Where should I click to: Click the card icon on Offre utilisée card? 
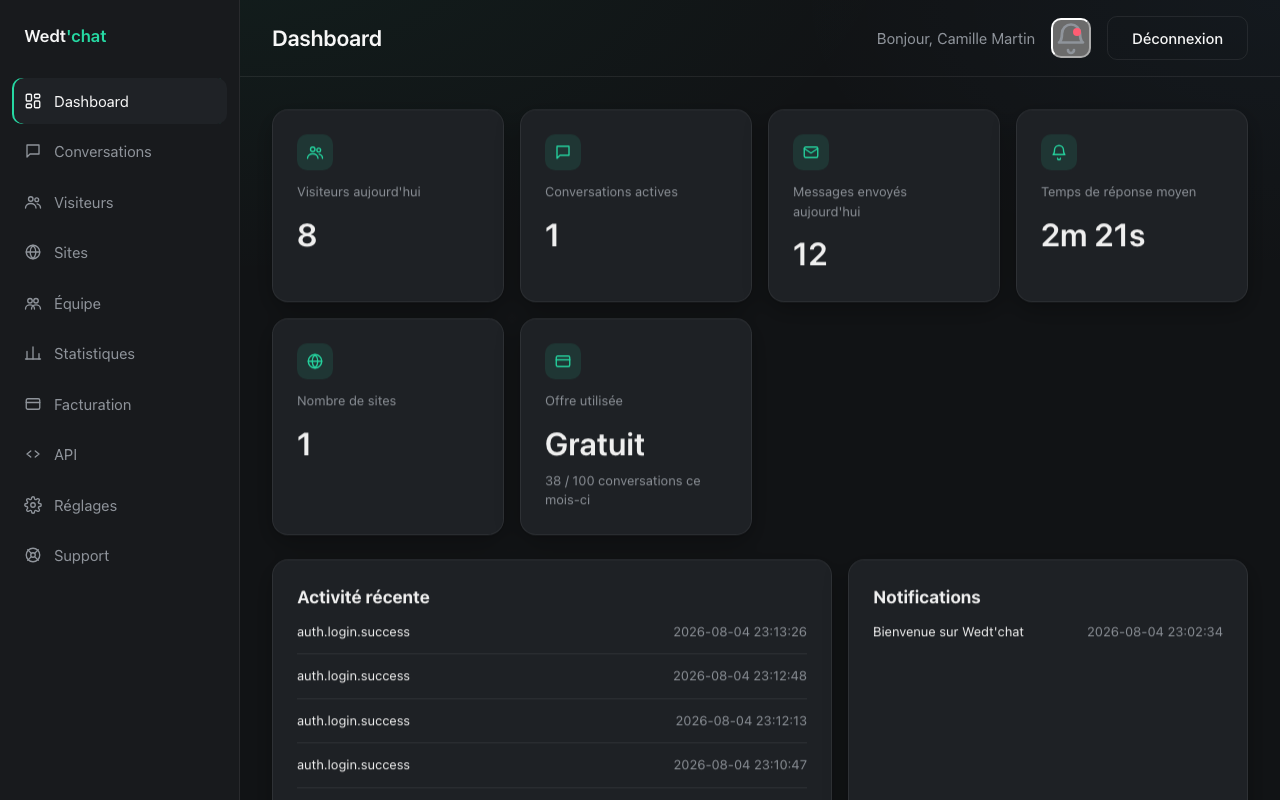coord(563,361)
